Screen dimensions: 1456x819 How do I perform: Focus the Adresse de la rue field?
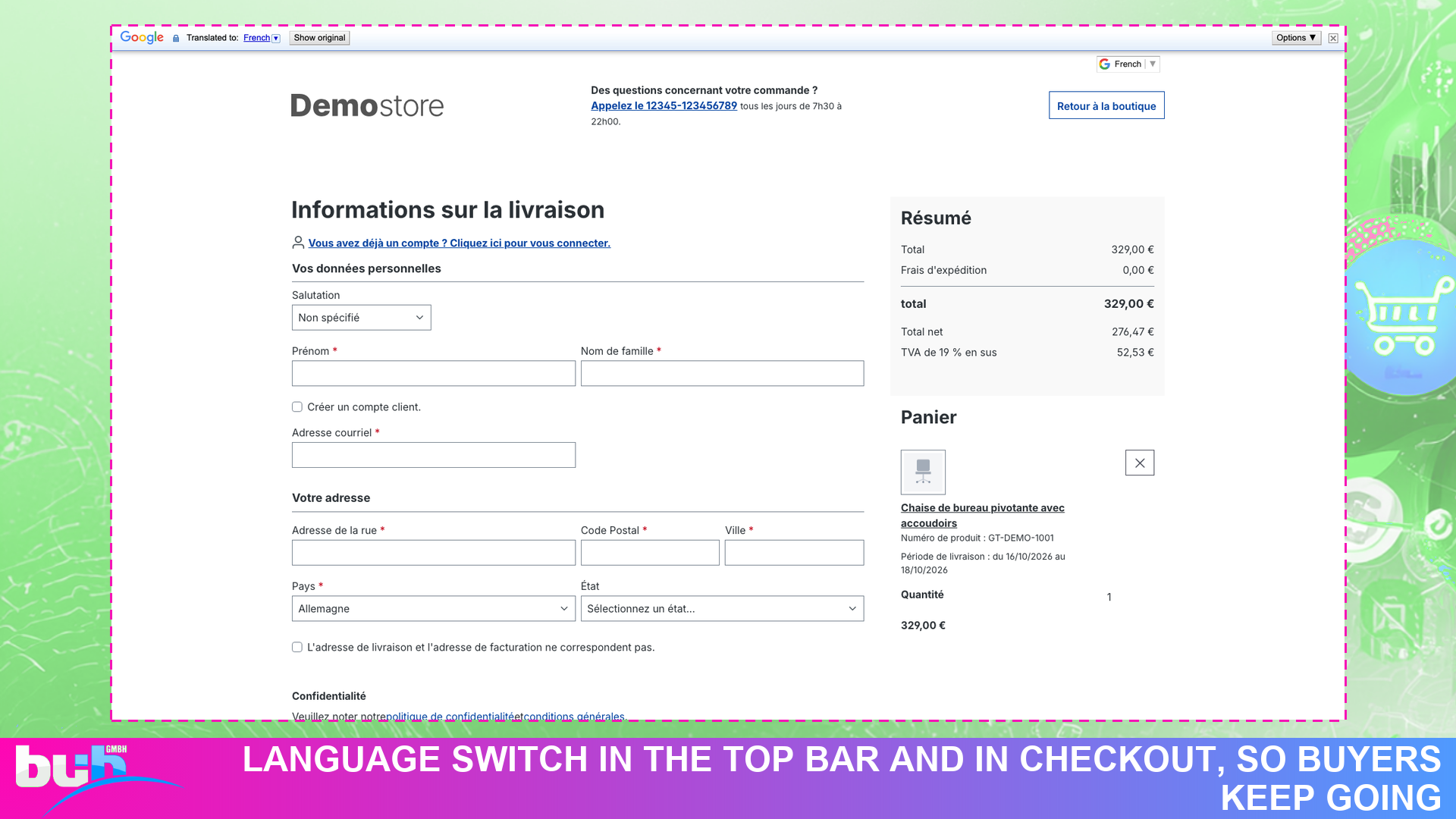[x=434, y=553]
